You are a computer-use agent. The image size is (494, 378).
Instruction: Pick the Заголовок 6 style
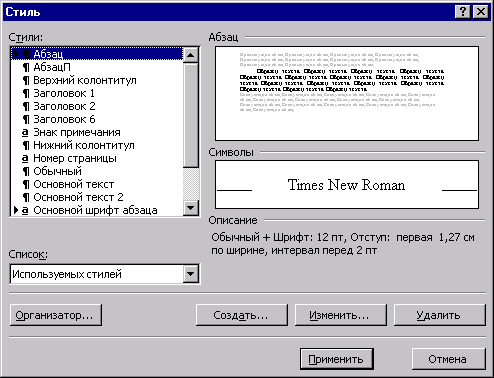pos(97,119)
